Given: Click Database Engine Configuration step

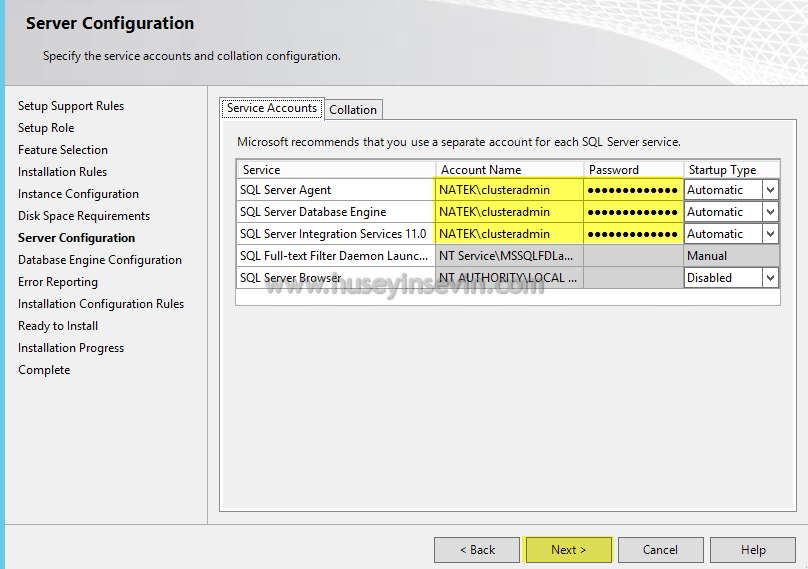Looking at the screenshot, I should click(100, 260).
